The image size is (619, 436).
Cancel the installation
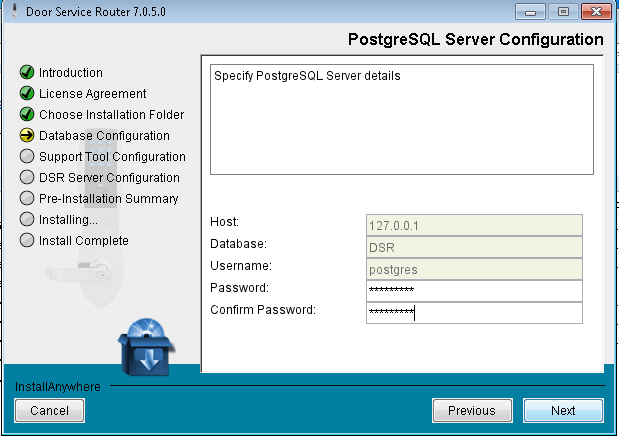coord(49,410)
